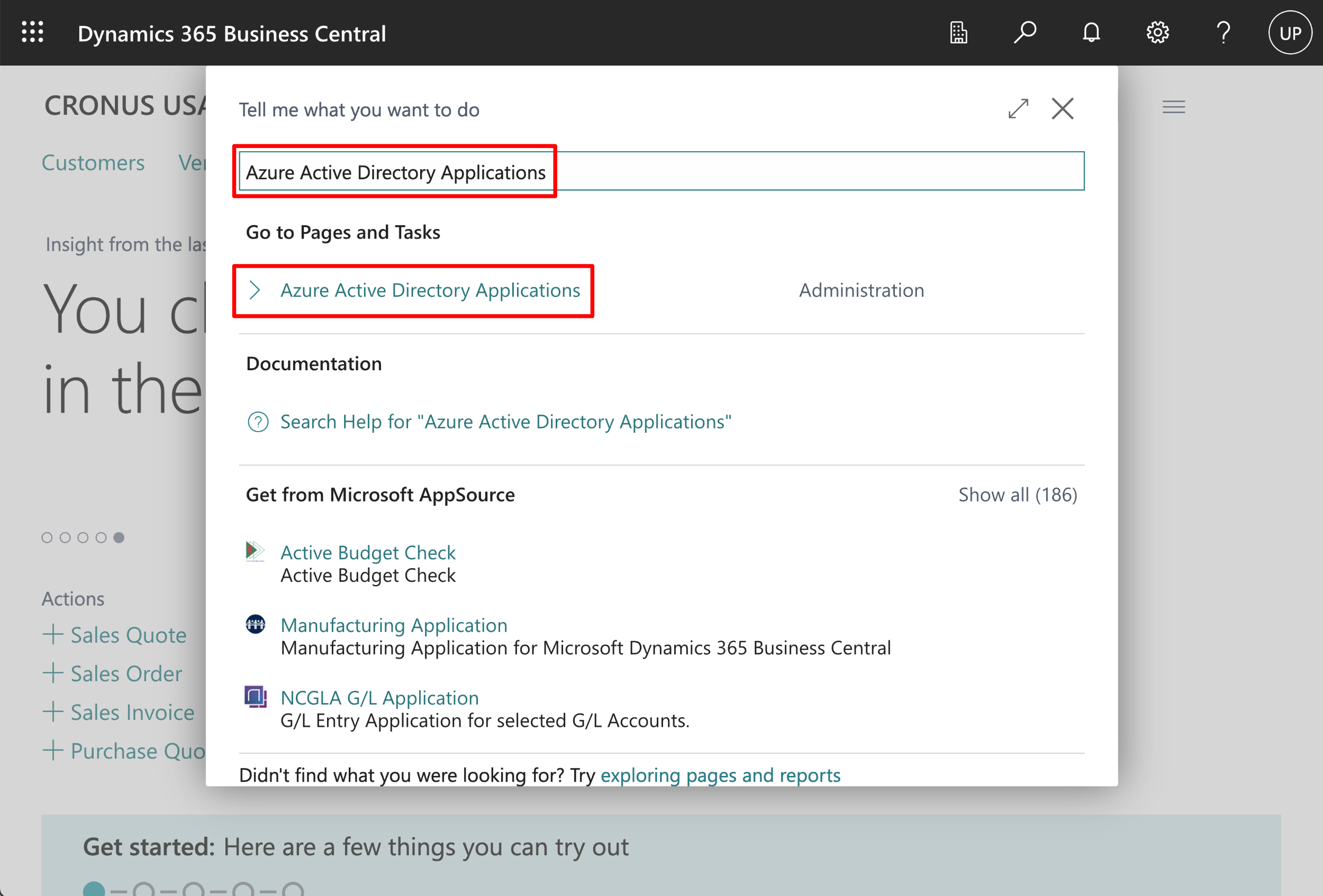Open Azure Active Directory Applications page result
The width and height of the screenshot is (1323, 896).
(430, 290)
